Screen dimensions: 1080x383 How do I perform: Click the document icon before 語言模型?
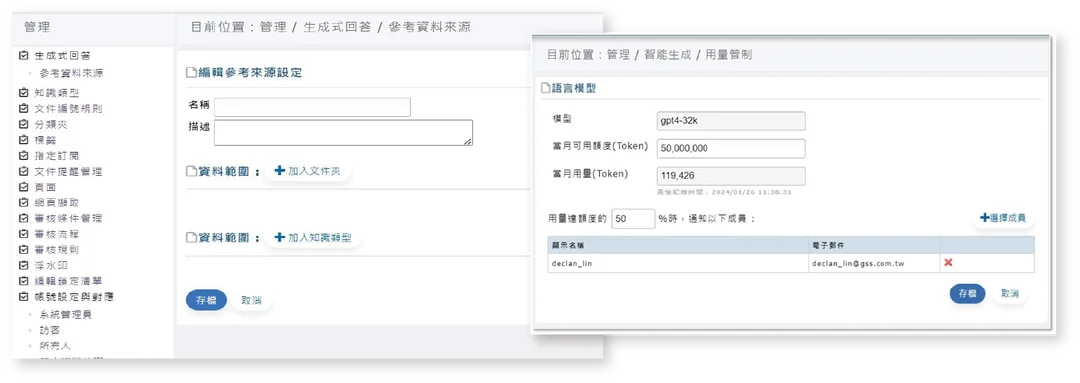tap(546, 88)
